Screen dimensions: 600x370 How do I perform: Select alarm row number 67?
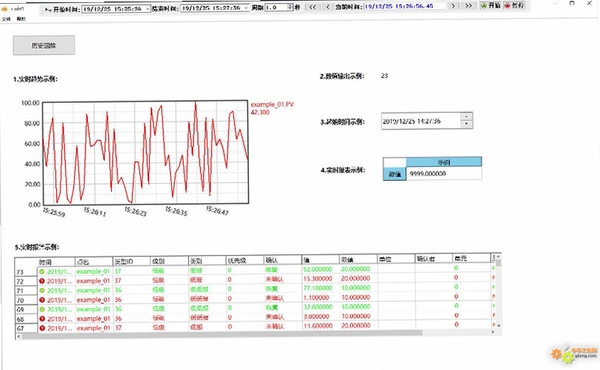click(26, 328)
